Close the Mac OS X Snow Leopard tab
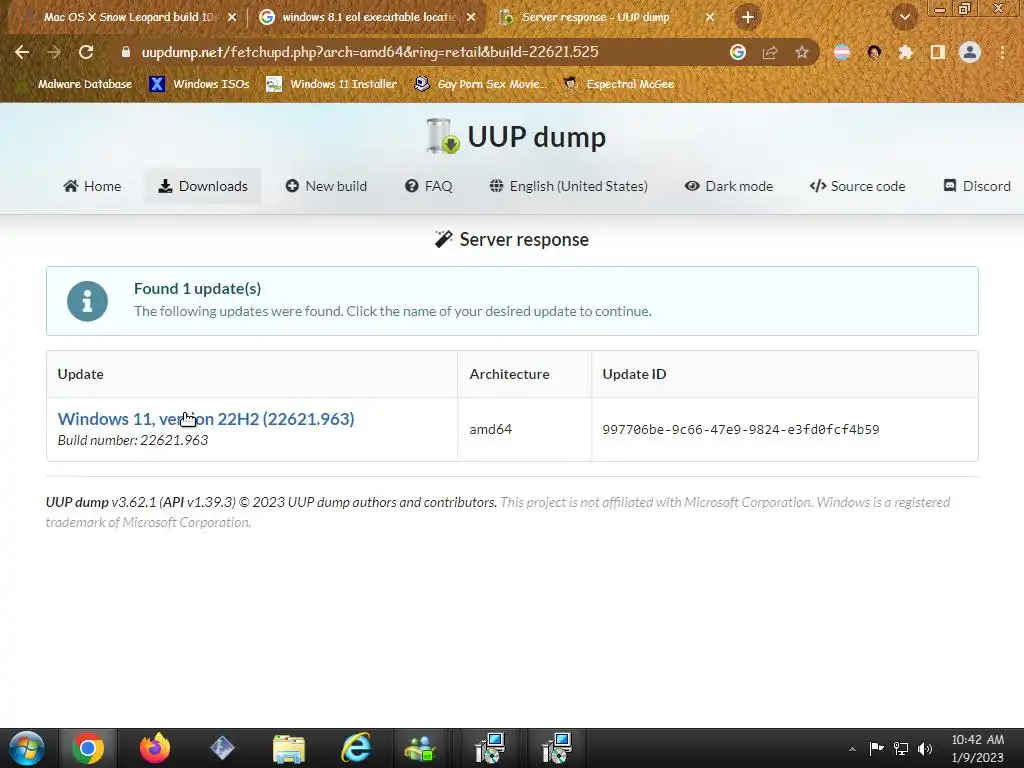Viewport: 1024px width, 768px height. (x=231, y=17)
